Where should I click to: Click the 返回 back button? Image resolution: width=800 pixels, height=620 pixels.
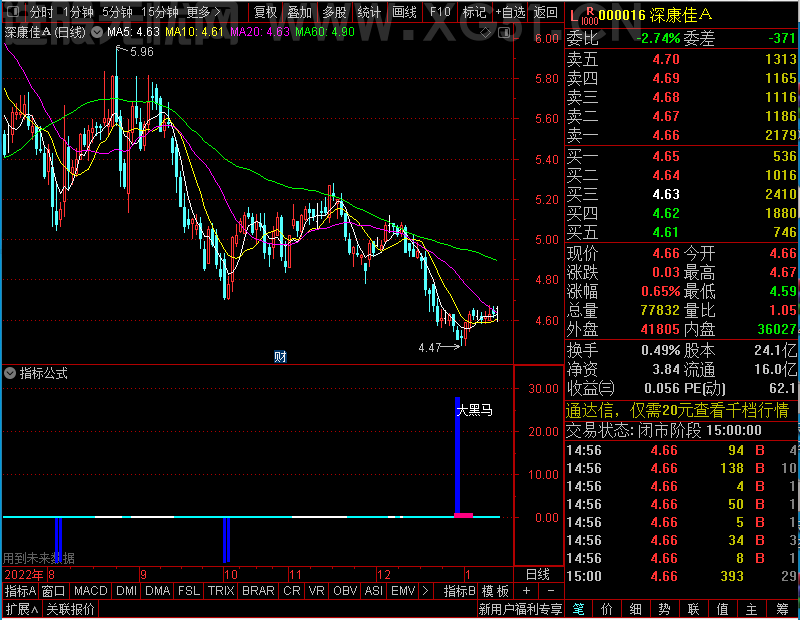pos(546,12)
